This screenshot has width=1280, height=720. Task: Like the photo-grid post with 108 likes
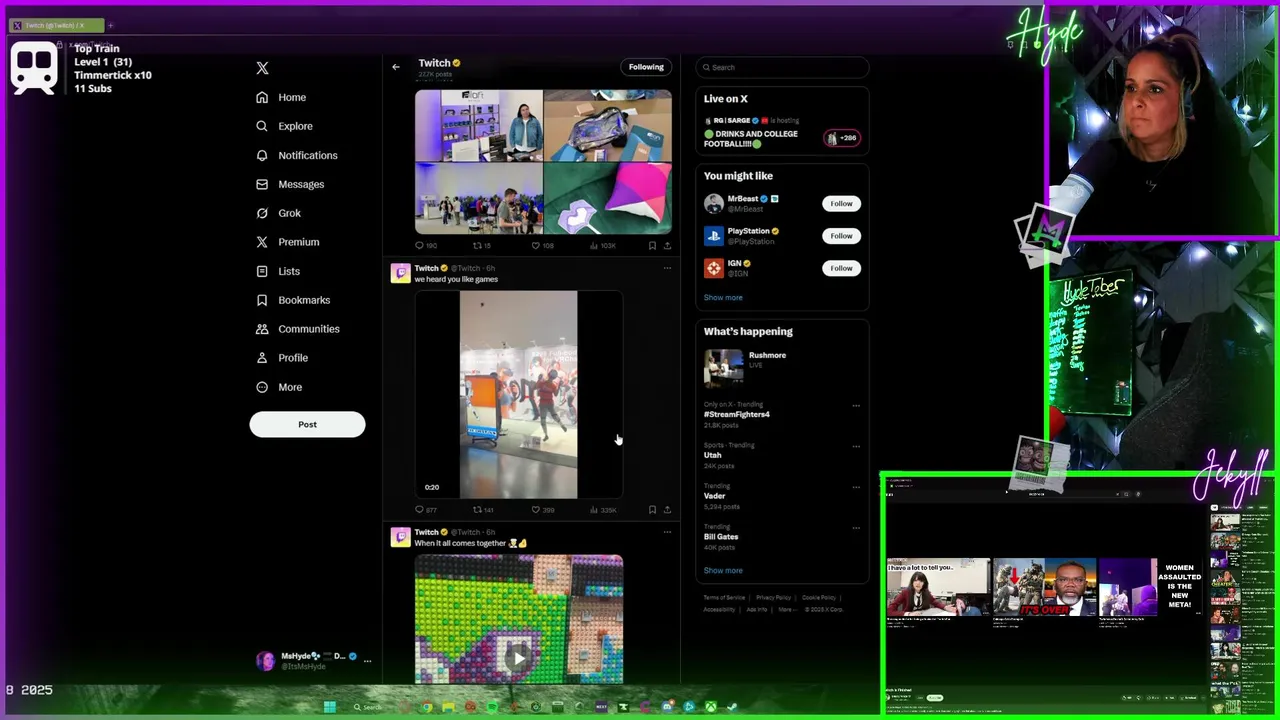[542, 245]
